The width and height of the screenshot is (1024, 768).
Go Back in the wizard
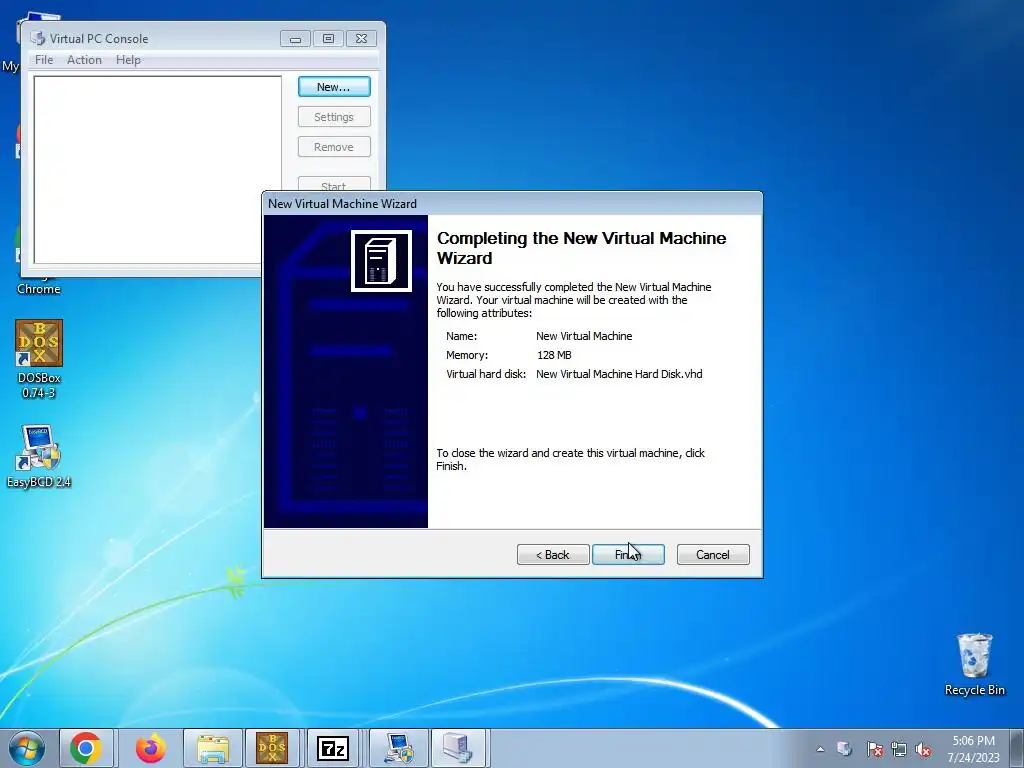(x=553, y=554)
